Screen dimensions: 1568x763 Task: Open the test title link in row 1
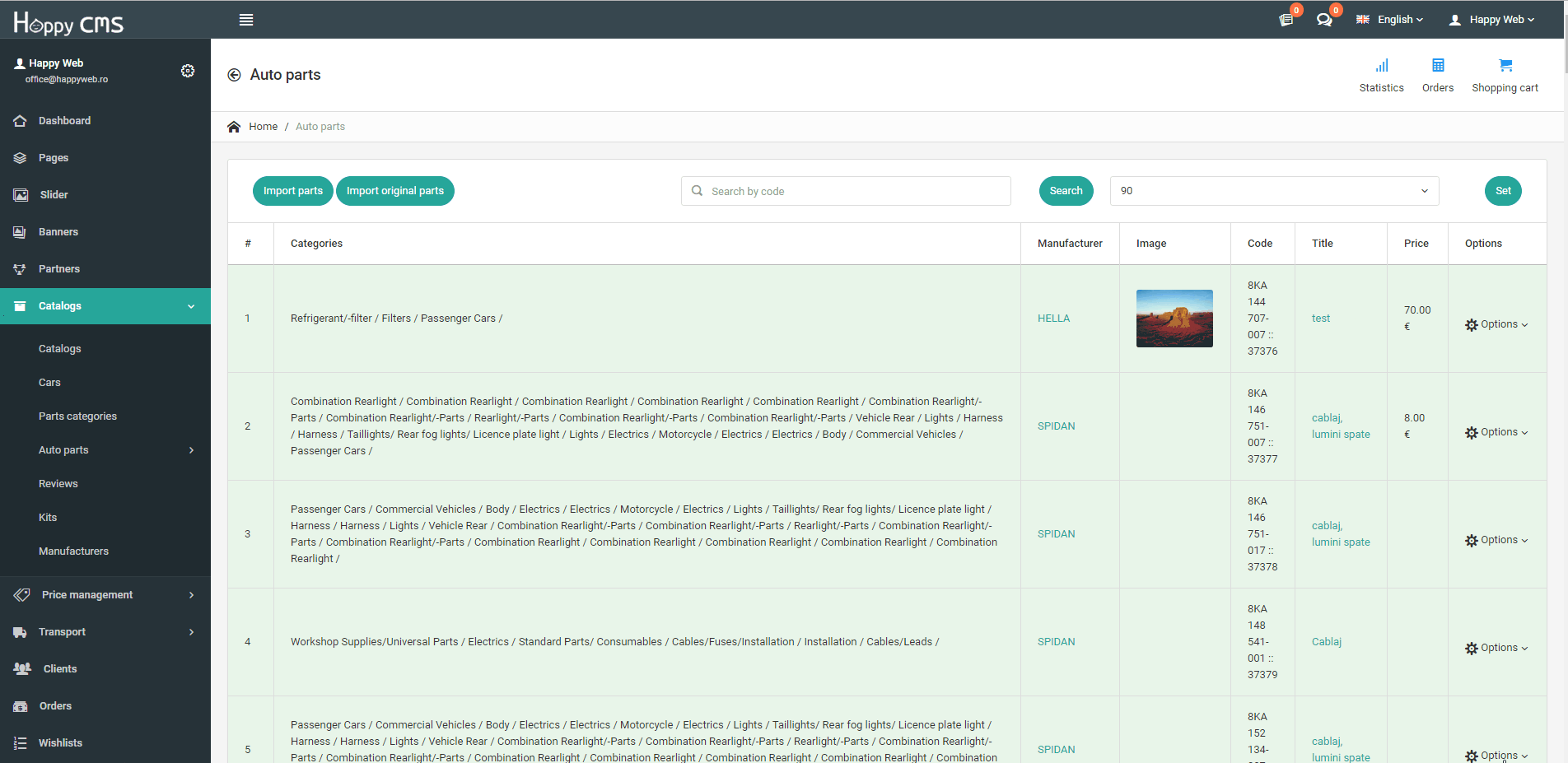tap(1320, 319)
